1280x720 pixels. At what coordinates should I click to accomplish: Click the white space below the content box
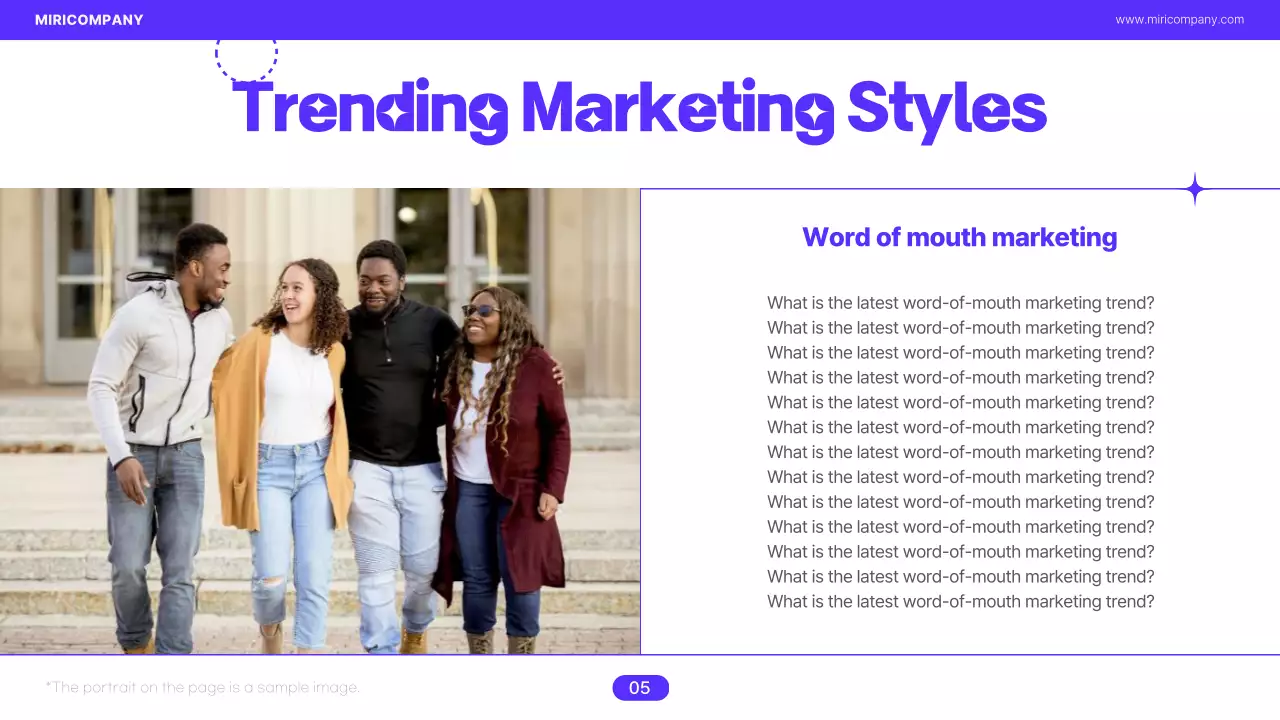(x=960, y=690)
